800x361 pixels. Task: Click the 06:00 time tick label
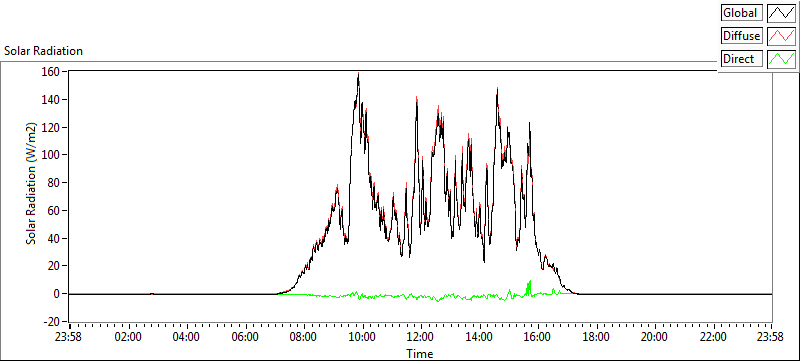pyautogui.click(x=245, y=337)
